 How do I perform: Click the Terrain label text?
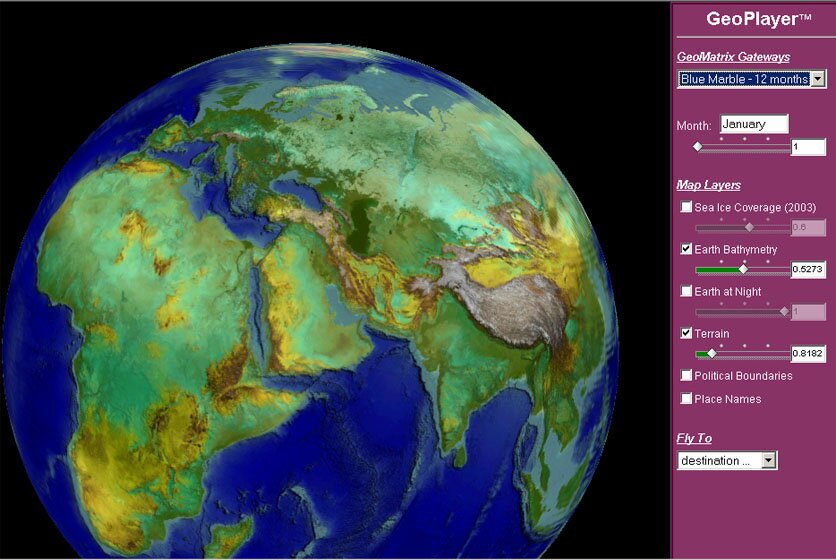712,334
